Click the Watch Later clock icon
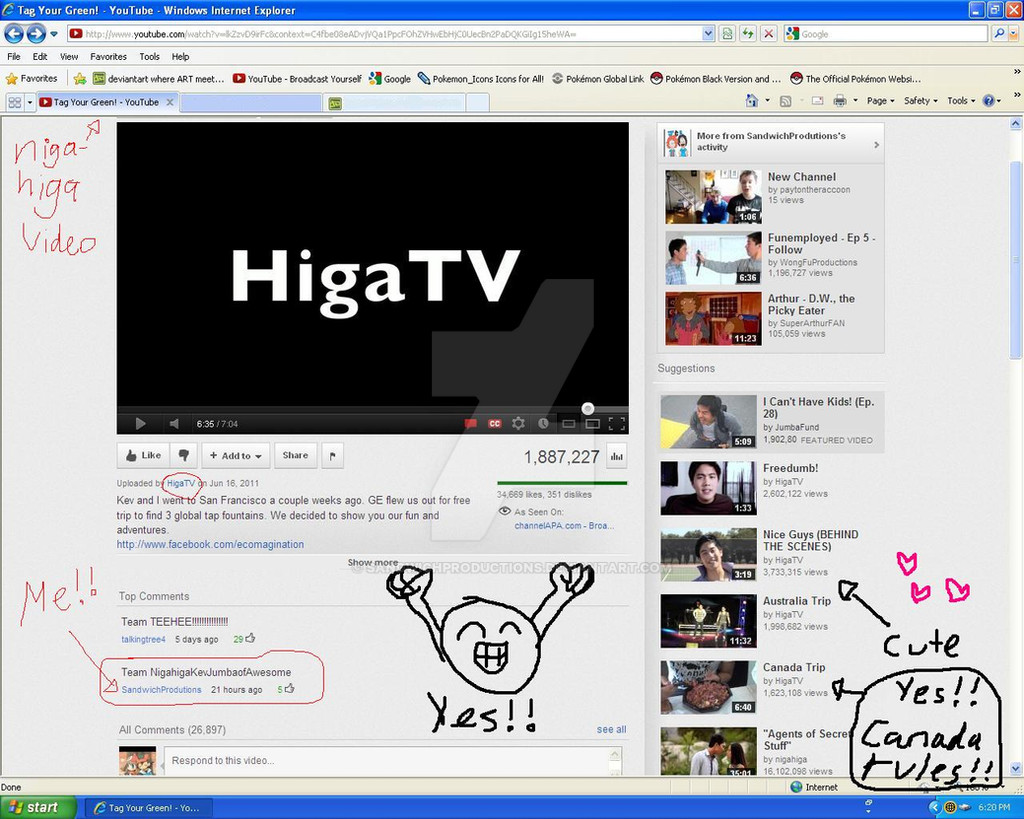Viewport: 1024px width, 819px height. [543, 424]
